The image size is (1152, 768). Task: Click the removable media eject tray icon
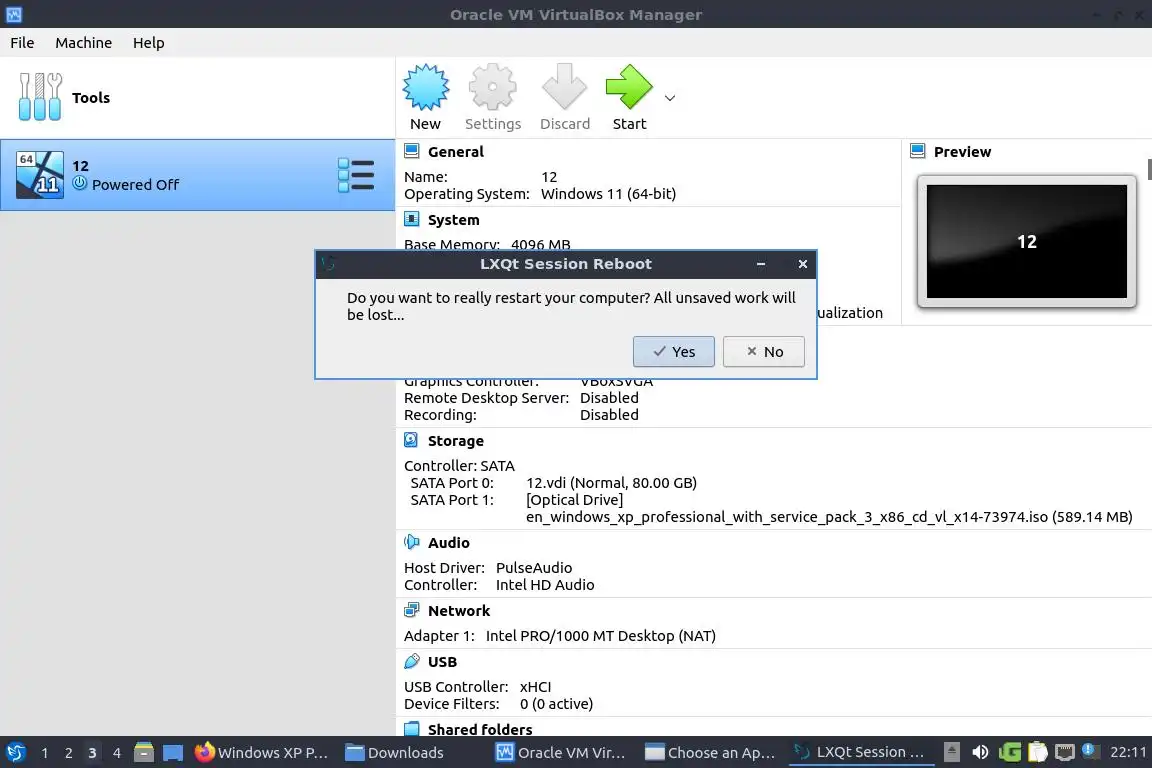point(951,752)
